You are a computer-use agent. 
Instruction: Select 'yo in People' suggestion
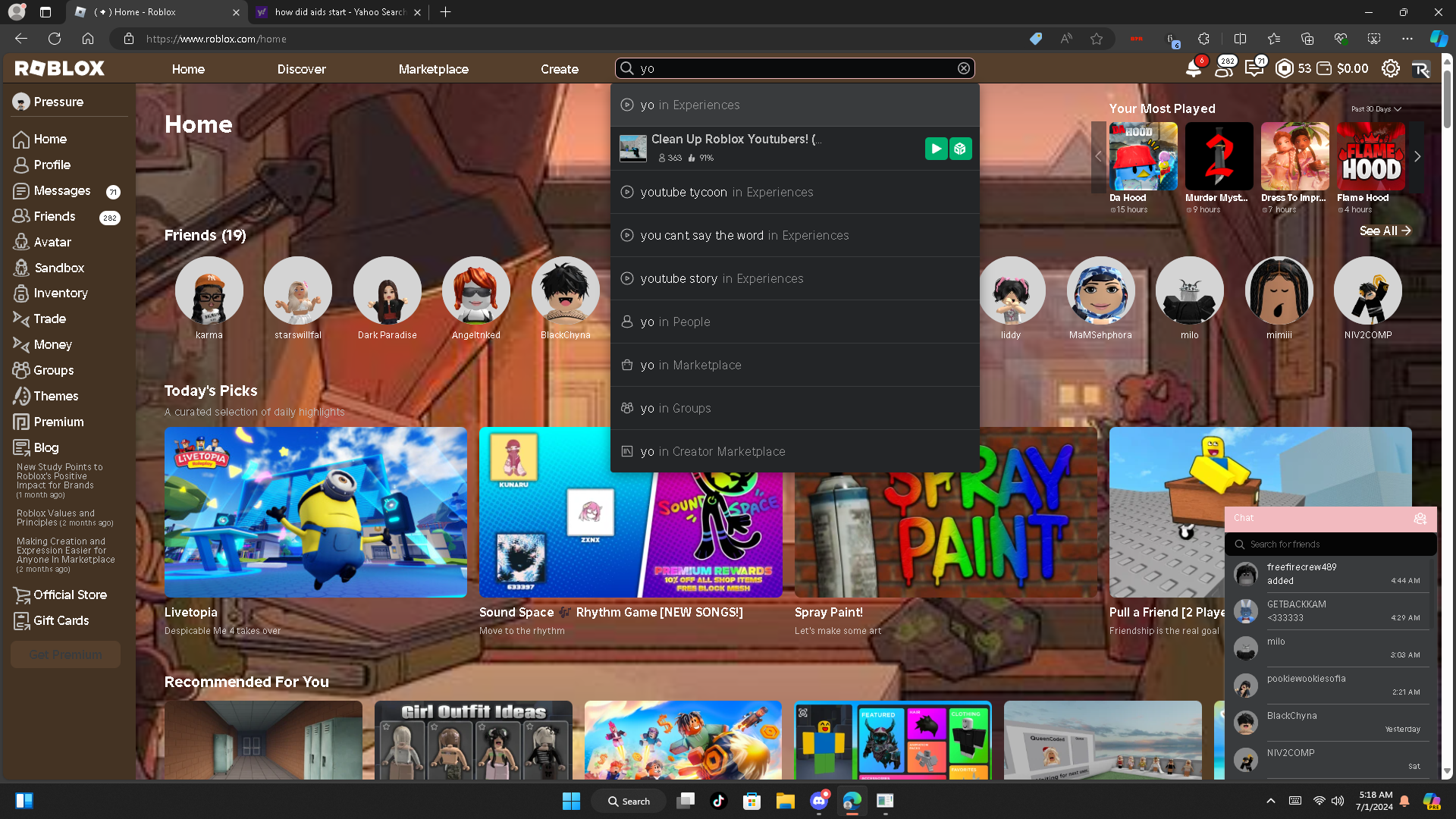pos(795,322)
